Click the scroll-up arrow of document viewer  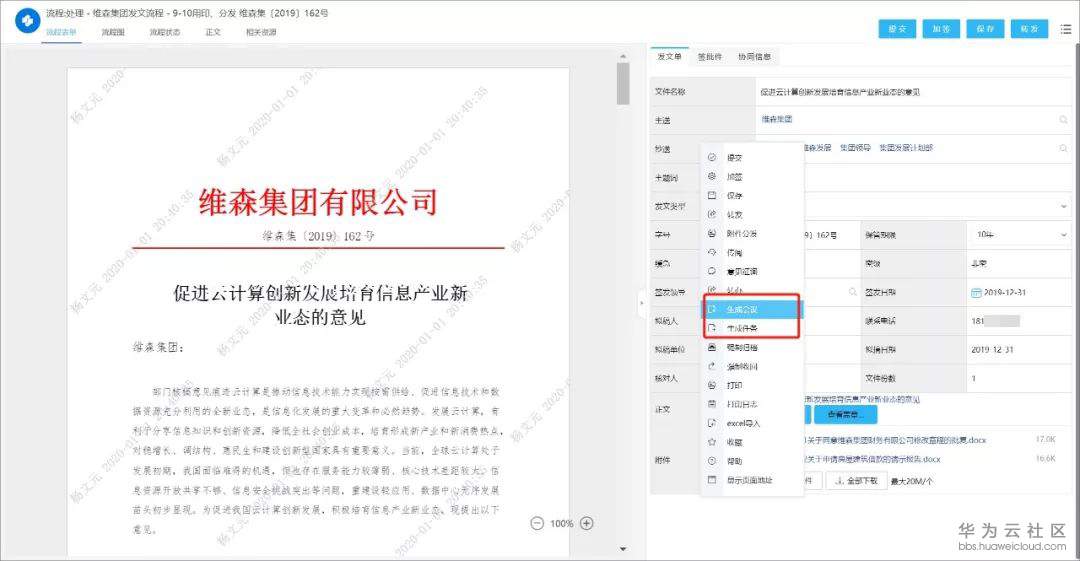[623, 57]
